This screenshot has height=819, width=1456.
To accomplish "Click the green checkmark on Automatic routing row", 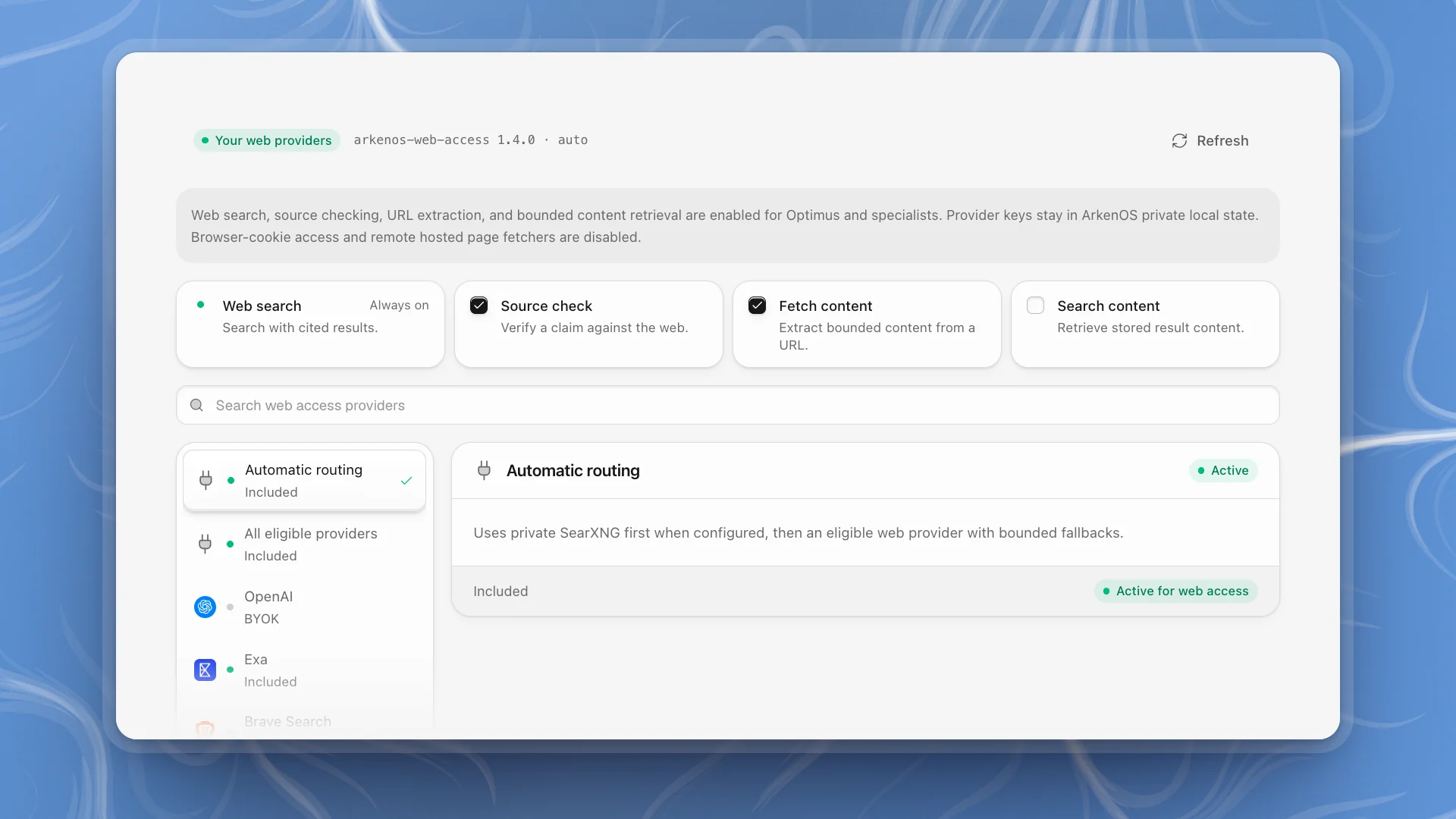I will (406, 481).
